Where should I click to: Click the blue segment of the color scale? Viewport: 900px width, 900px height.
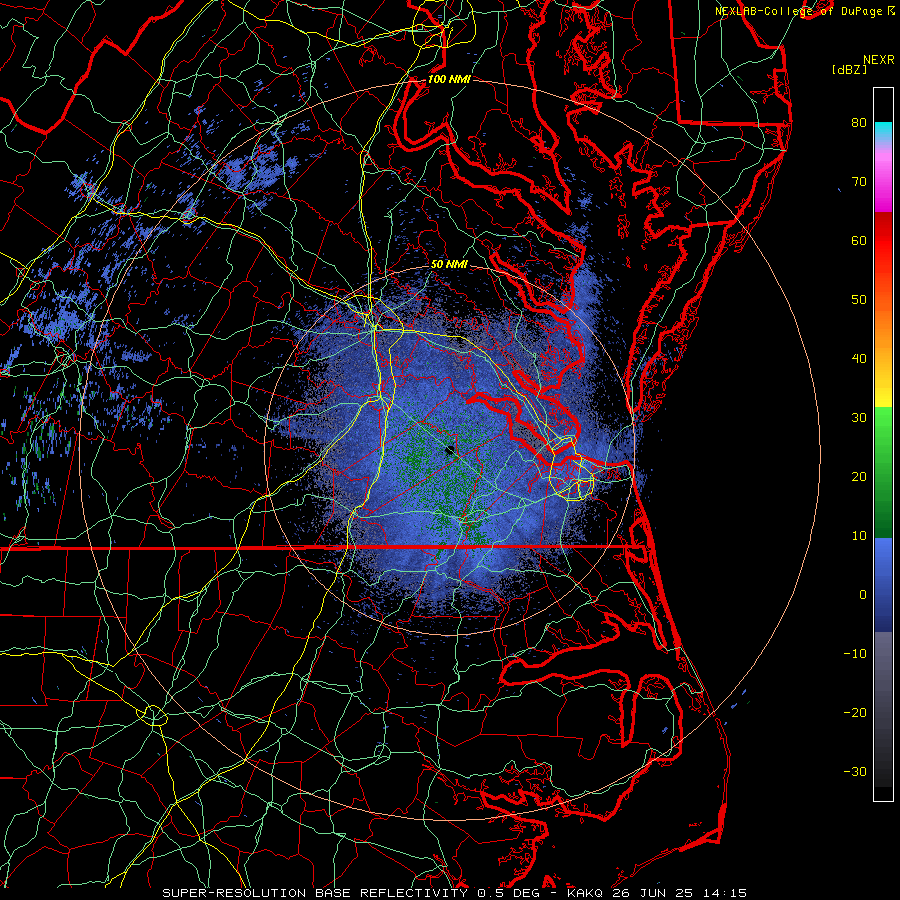883,585
